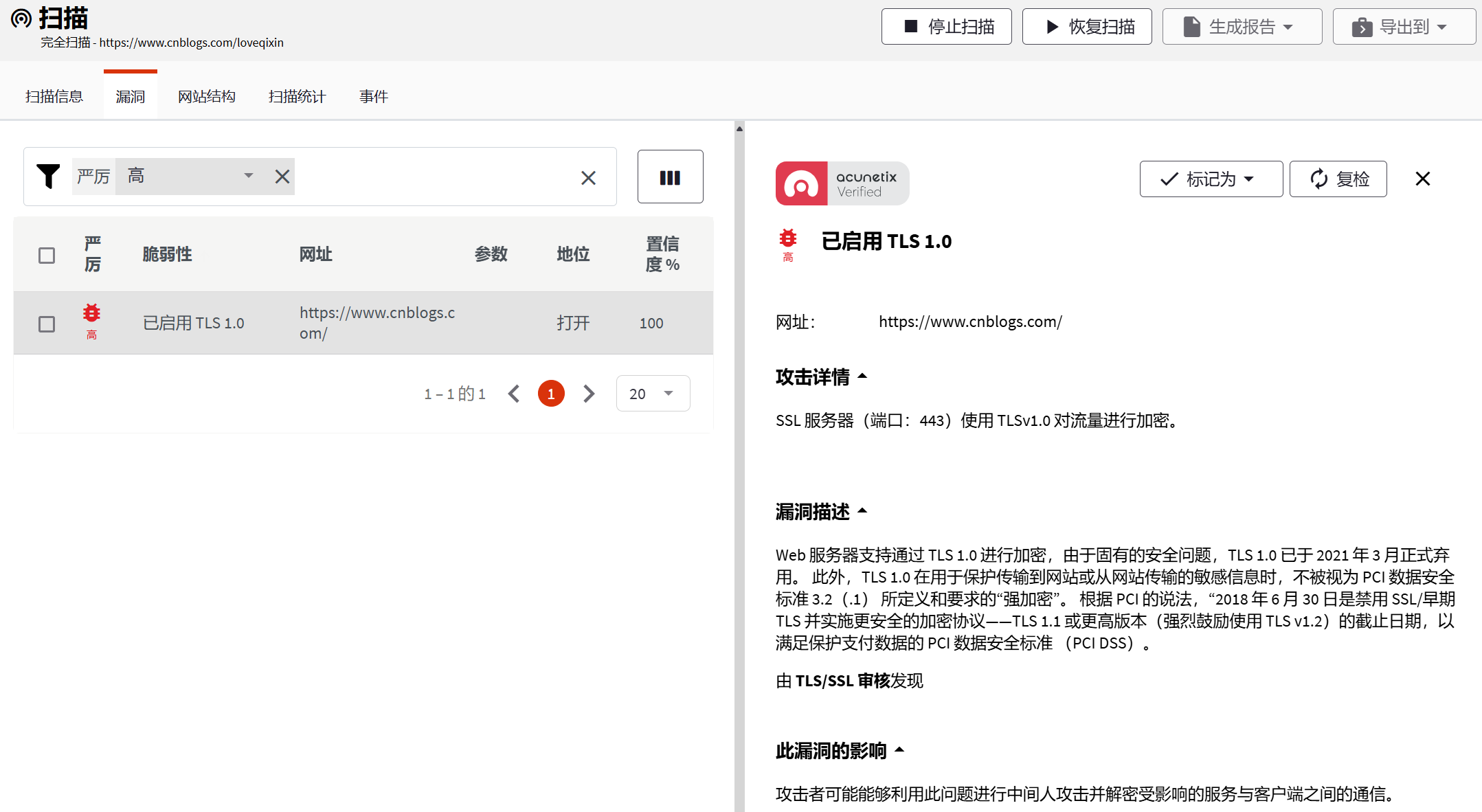
Task: Open the https://www.cnblogs.com/ link in the detail panel
Action: (x=969, y=321)
